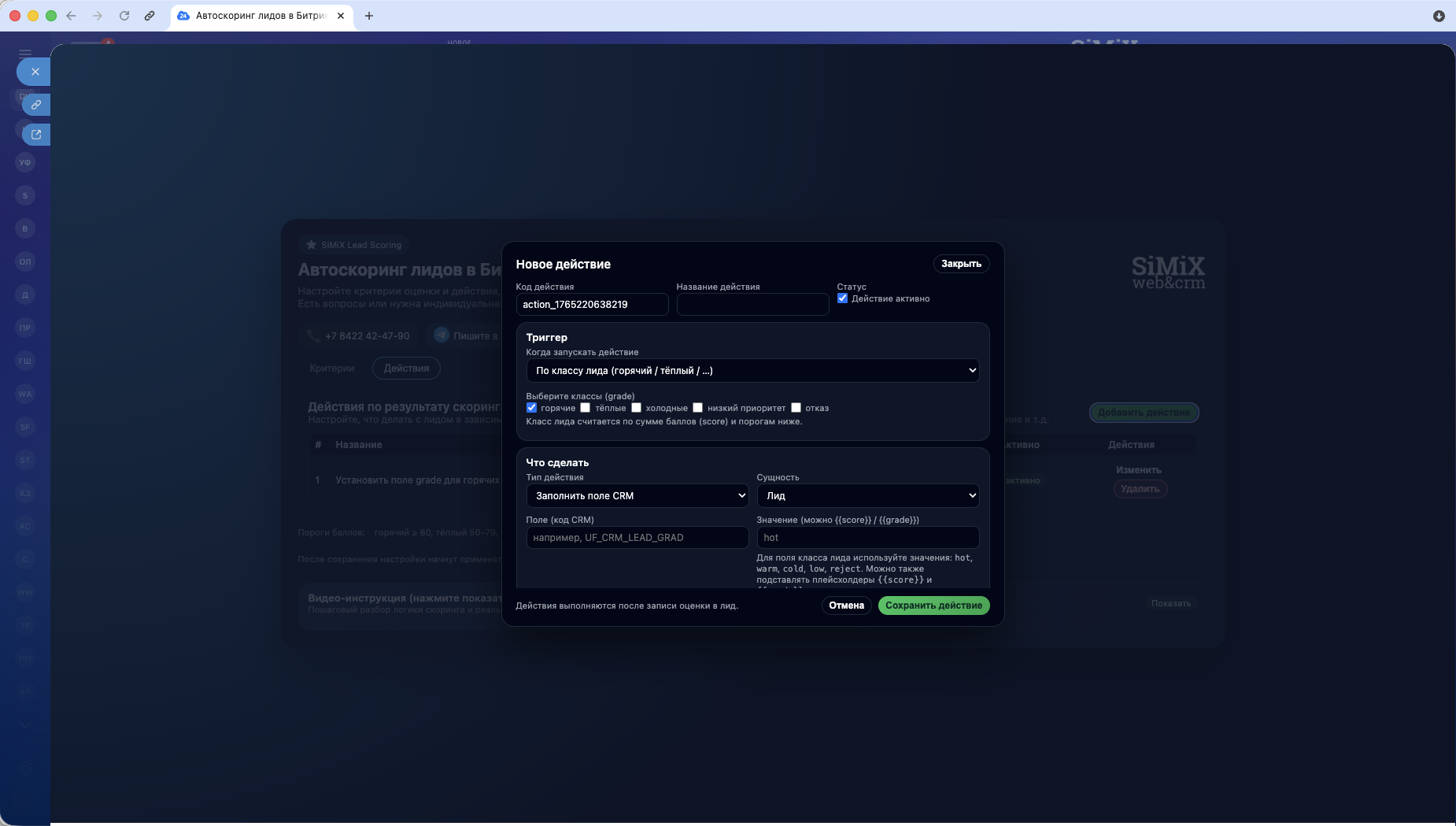Open the УФ sidebar item
This screenshot has width=1456, height=826.
pos(25,163)
